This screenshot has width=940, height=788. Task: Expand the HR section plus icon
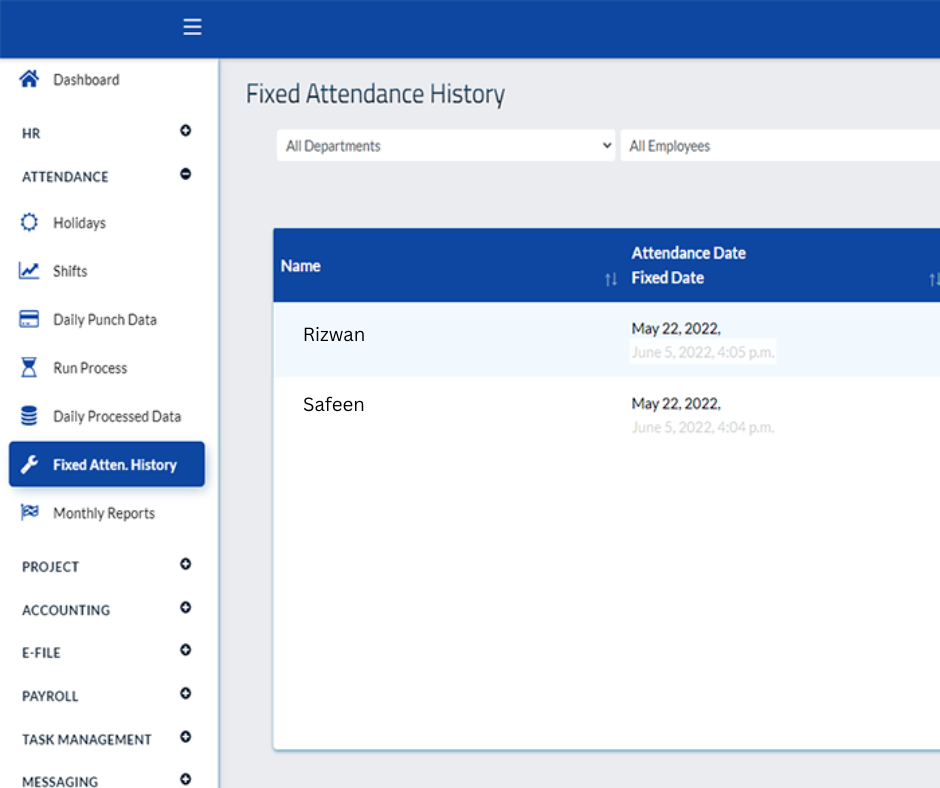point(186,131)
